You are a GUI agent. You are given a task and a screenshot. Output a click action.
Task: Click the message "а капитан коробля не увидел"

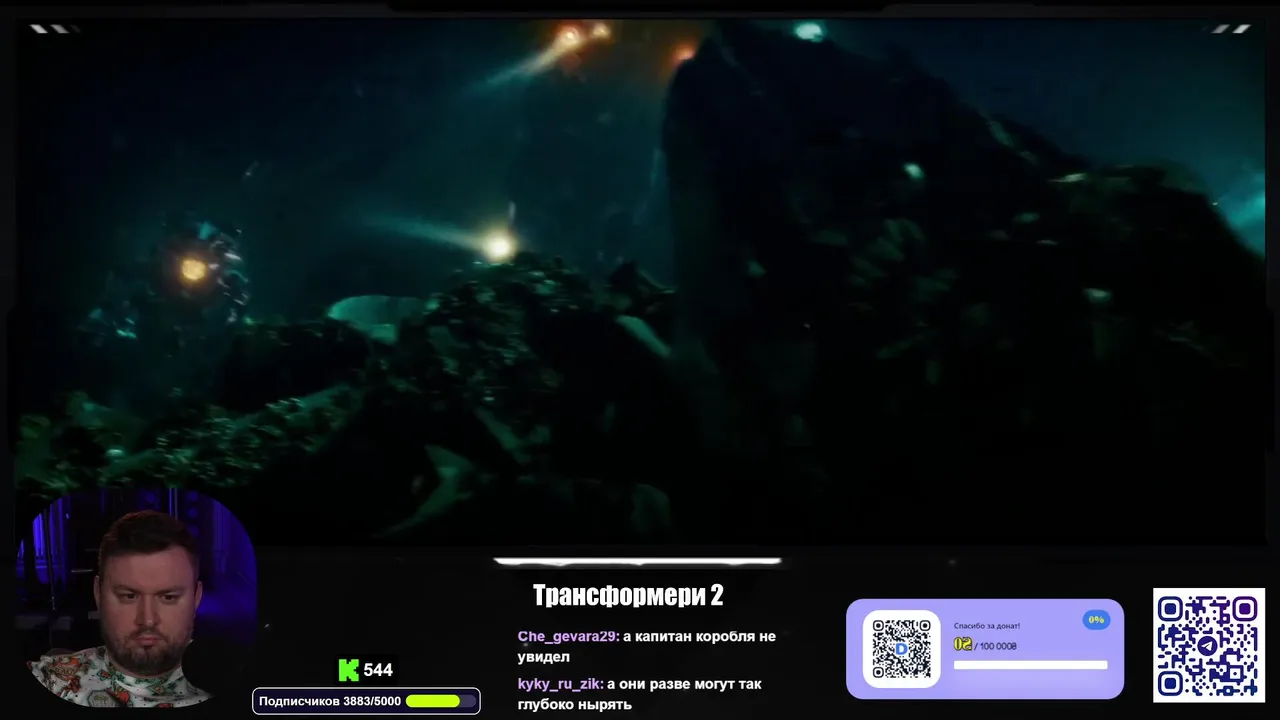646,646
